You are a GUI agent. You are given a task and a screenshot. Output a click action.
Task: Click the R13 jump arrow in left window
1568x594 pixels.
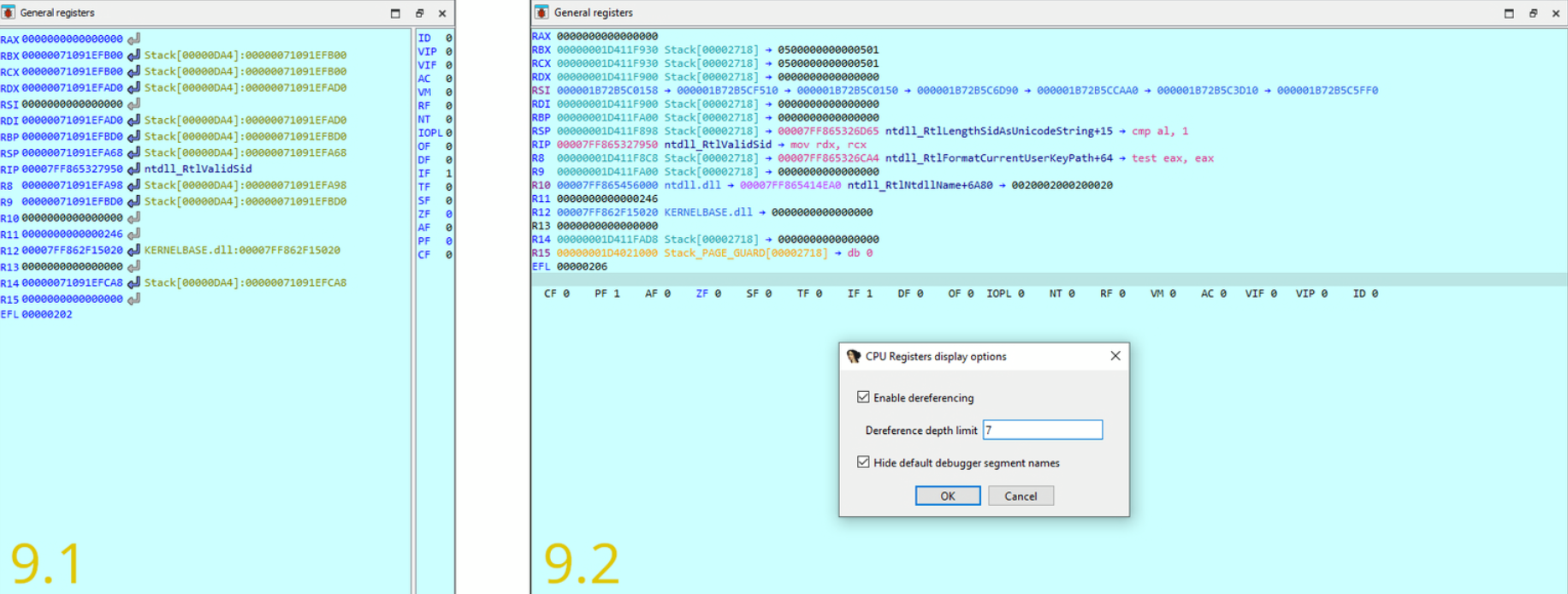click(133, 267)
